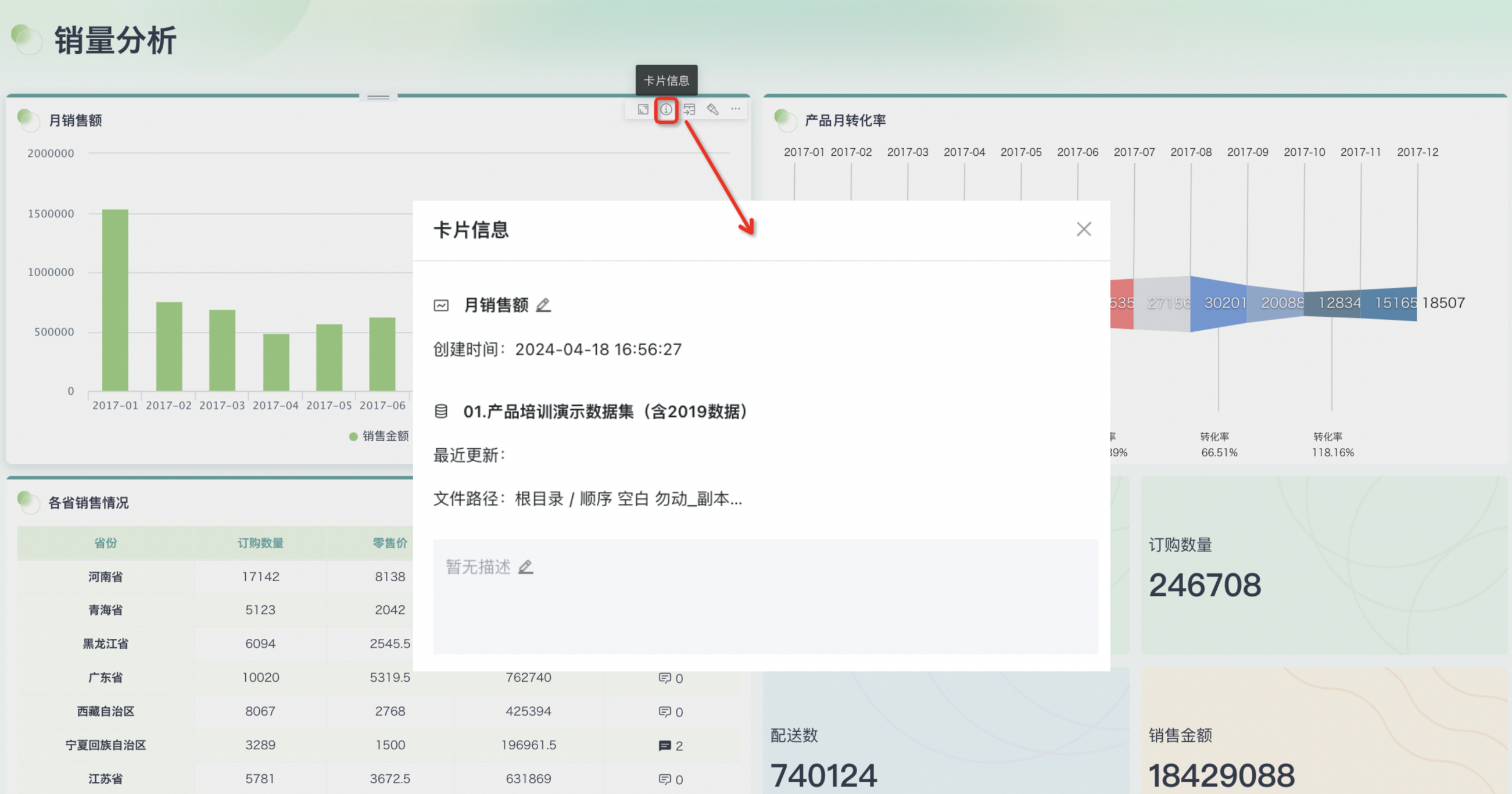Open the paintbrush style icon on 月销售额 card
The width and height of the screenshot is (1512, 794).
tap(712, 109)
